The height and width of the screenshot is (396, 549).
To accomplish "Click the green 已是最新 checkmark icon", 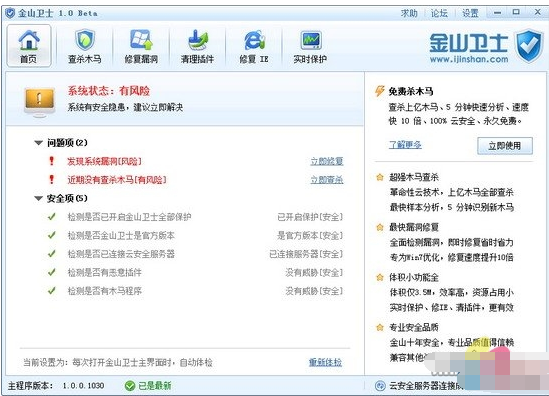I will pyautogui.click(x=130, y=385).
